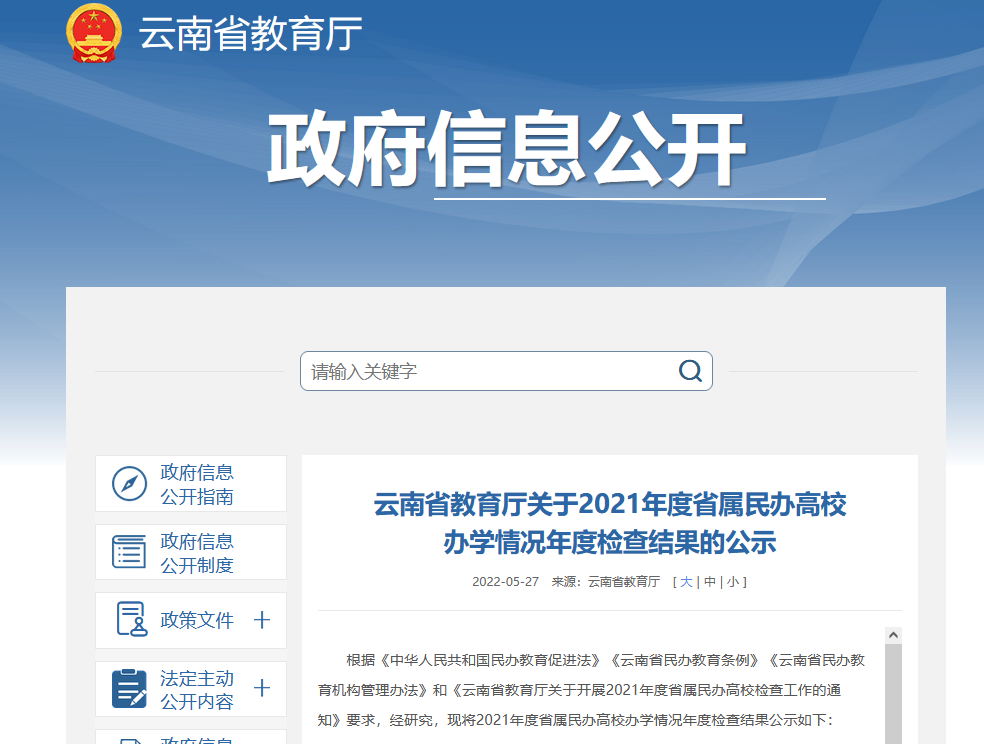Click the article title about 2021年度检查结果
The image size is (984, 744).
click(610, 522)
